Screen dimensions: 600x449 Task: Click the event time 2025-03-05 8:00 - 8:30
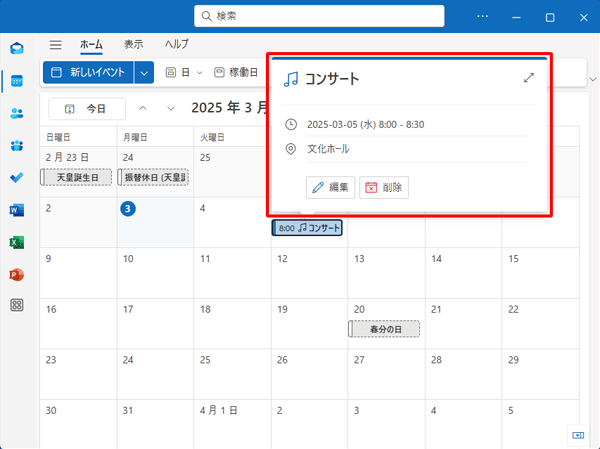point(365,125)
